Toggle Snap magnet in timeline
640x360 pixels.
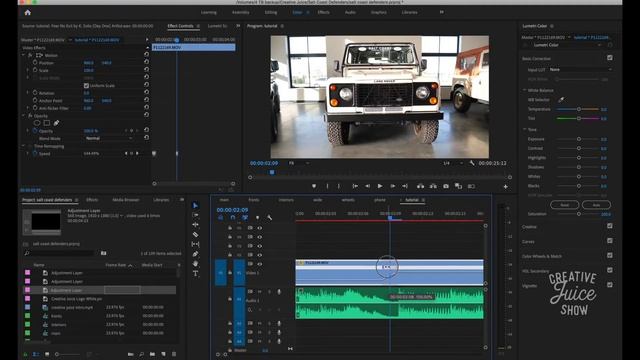pos(233,218)
